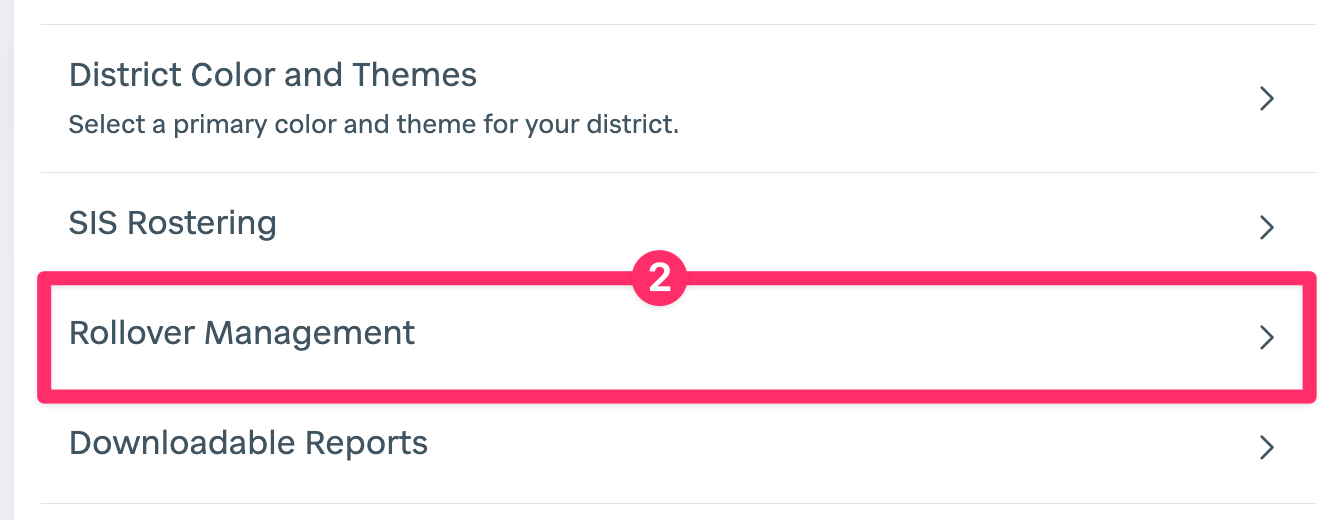
Task: Click the word "Themes" in the first heading
Action: [x=422, y=75]
